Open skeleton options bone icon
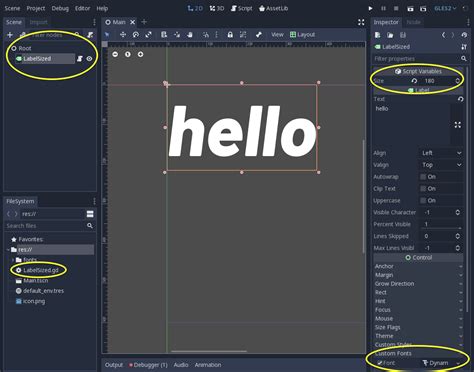Image resolution: width=474 pixels, height=372 pixels. point(259,34)
